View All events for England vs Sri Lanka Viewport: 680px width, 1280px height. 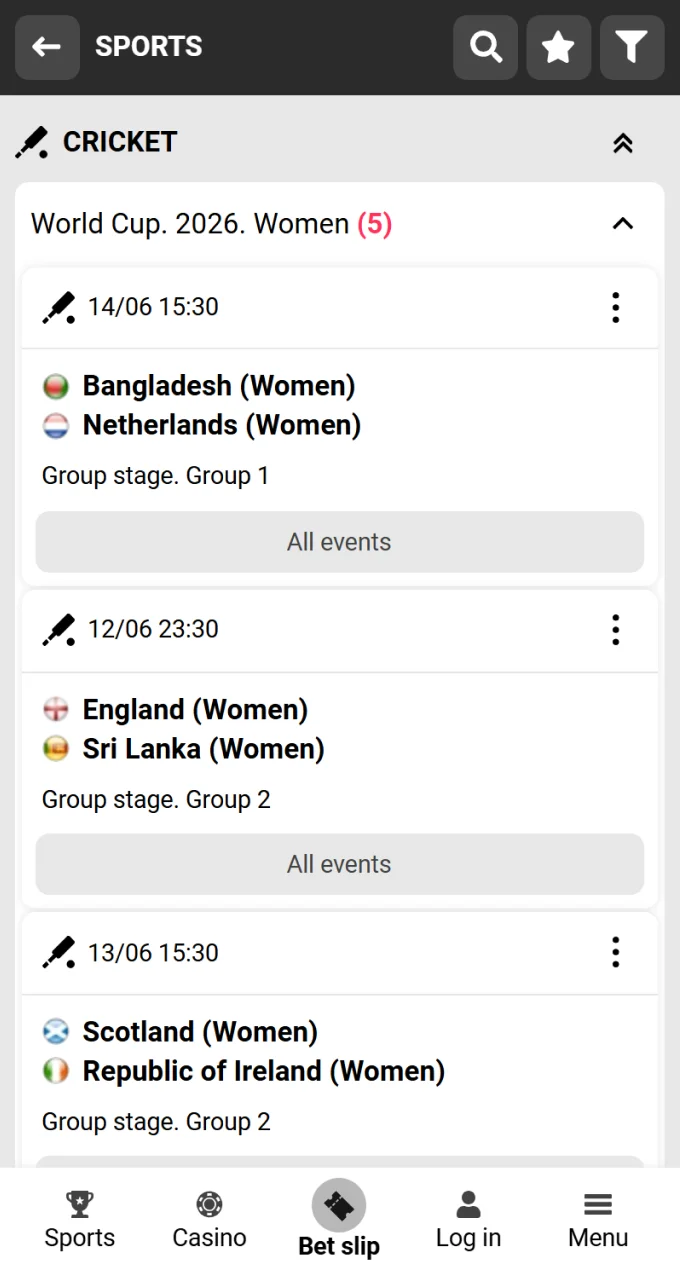(339, 864)
